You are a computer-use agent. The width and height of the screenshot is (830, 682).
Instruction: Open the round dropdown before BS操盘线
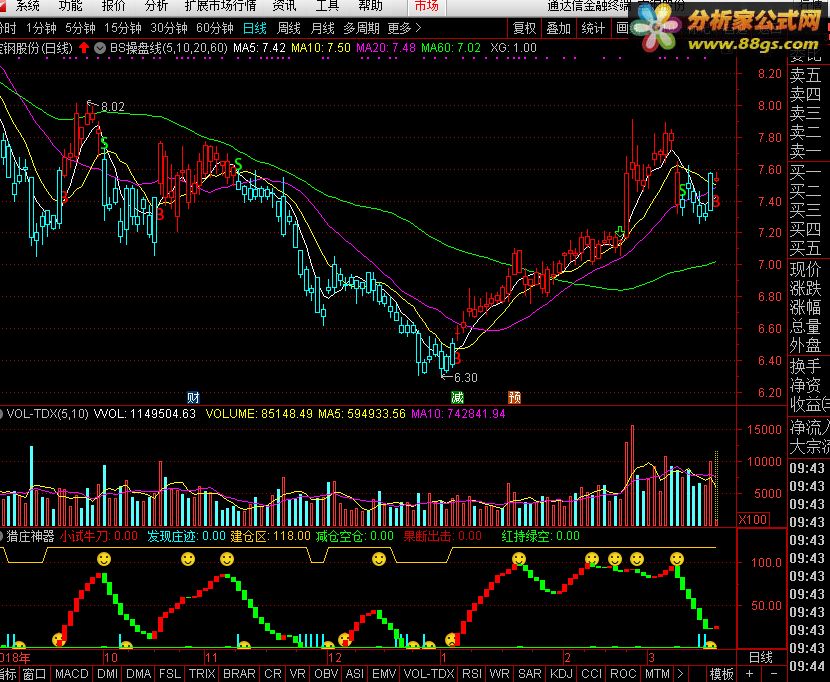[100, 48]
